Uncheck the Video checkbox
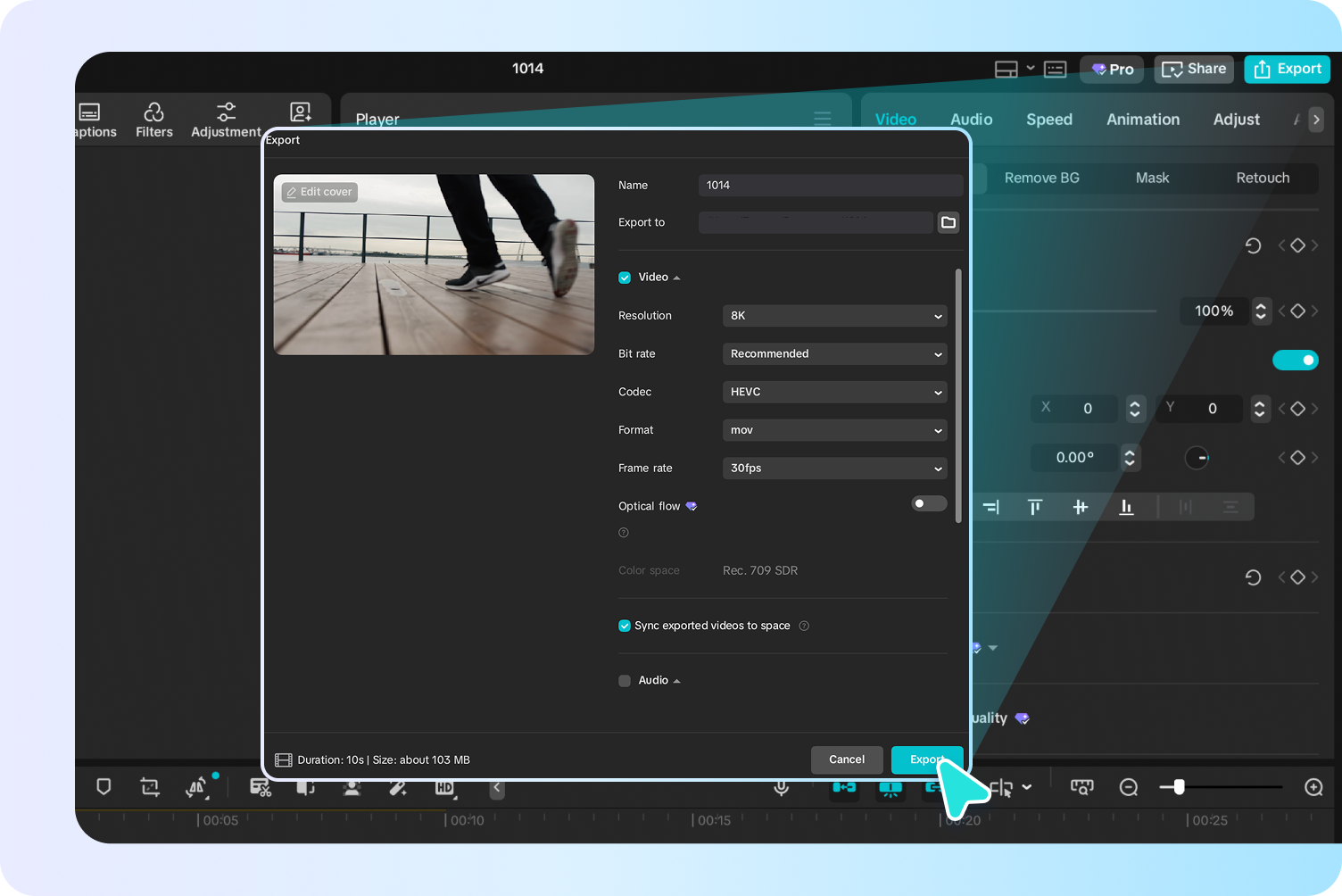 [625, 278]
